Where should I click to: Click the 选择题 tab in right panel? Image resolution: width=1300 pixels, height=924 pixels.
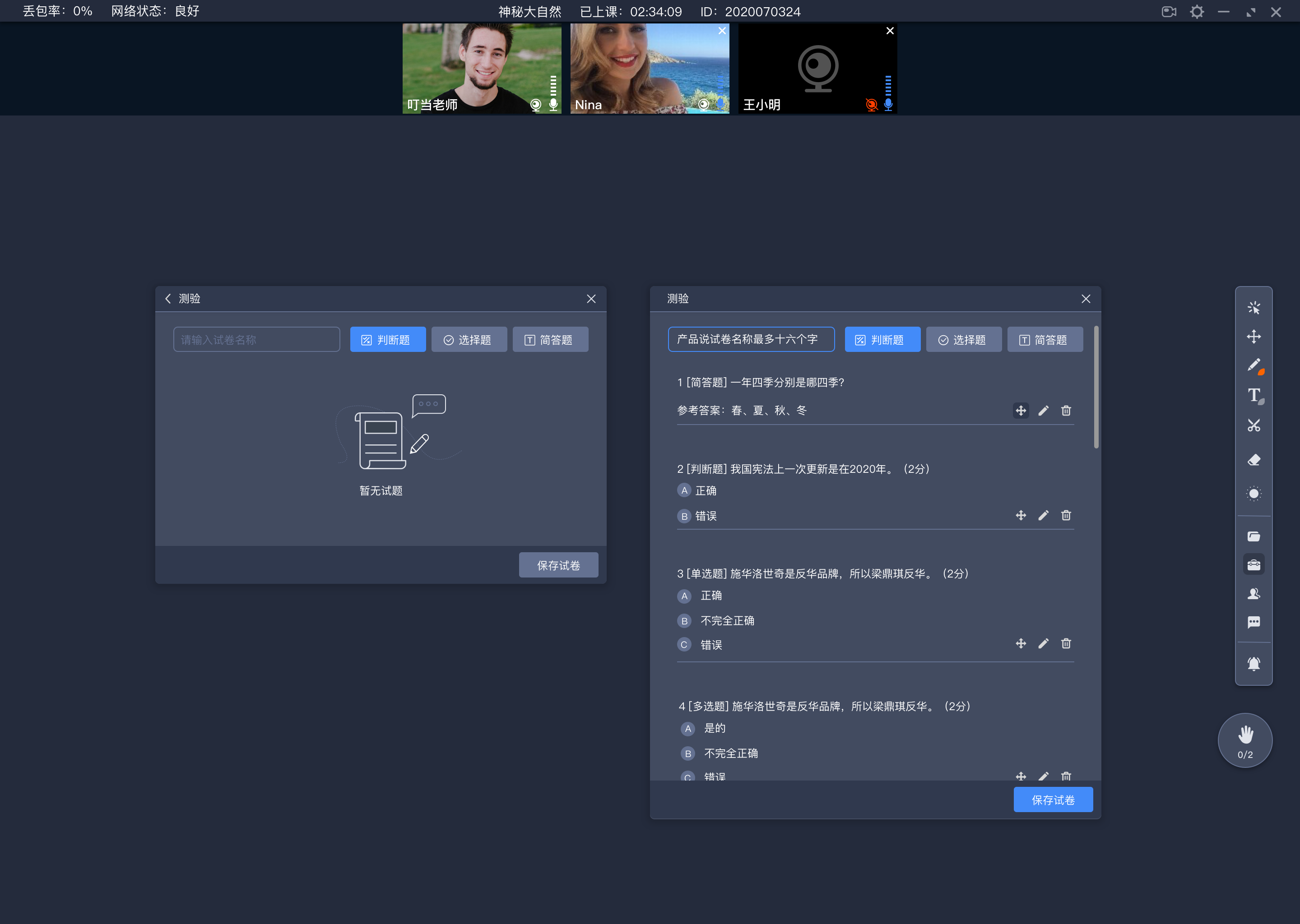[x=962, y=339]
